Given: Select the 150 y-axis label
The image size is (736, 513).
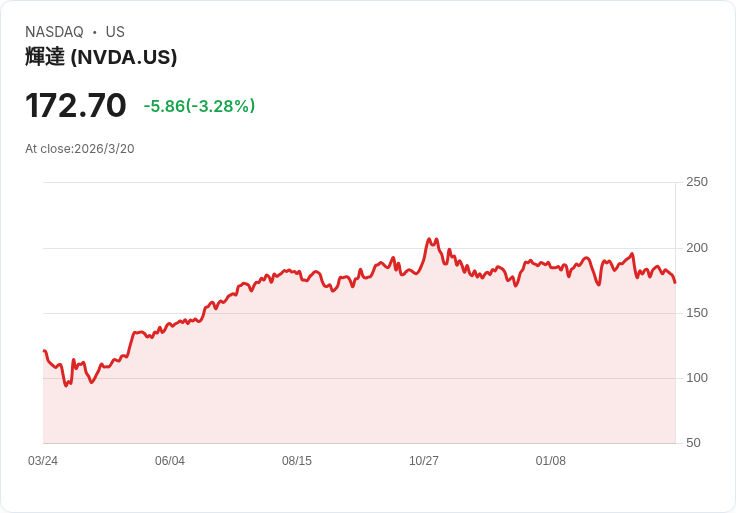Looking at the screenshot, I should (696, 313).
